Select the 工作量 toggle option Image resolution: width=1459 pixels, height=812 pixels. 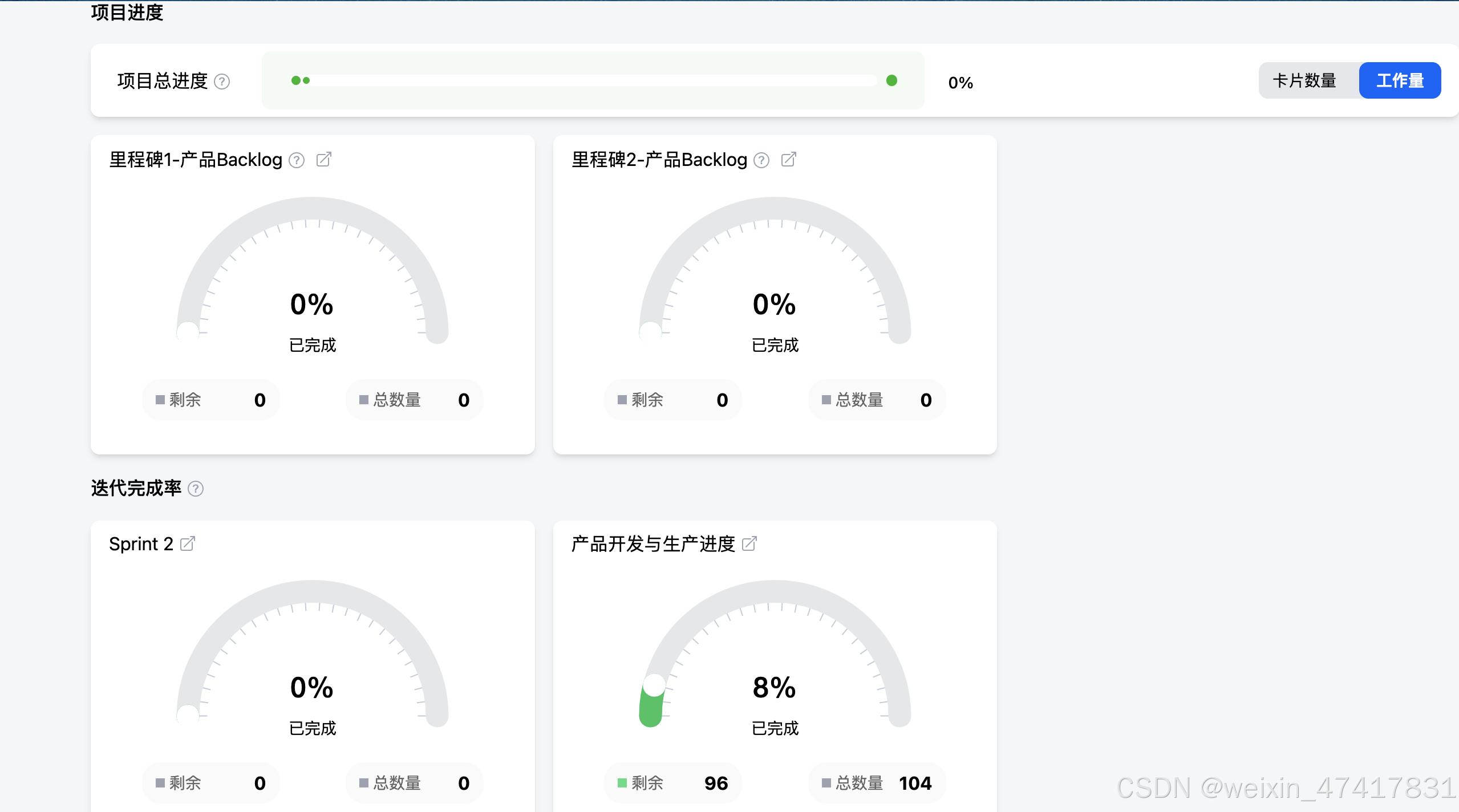[x=1400, y=80]
